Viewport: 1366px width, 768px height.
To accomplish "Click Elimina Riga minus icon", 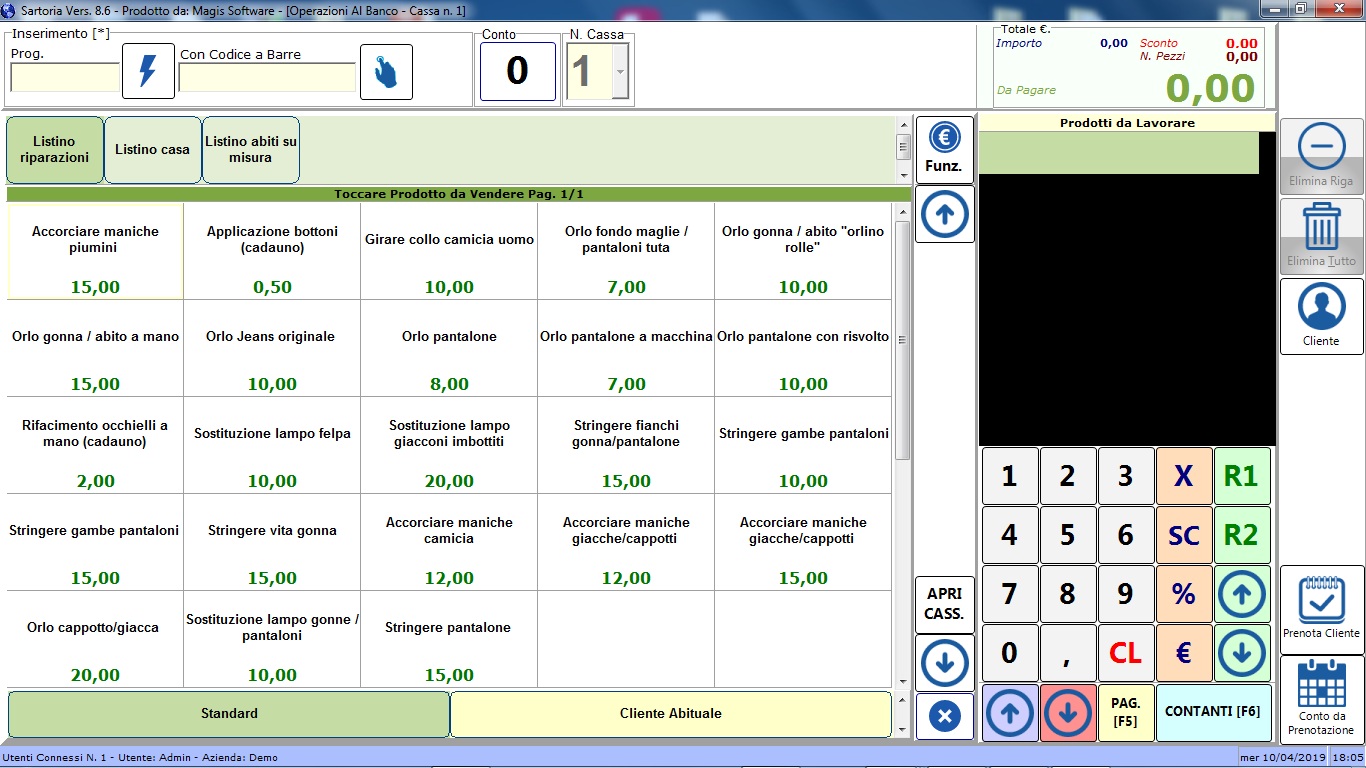I will 1321,156.
